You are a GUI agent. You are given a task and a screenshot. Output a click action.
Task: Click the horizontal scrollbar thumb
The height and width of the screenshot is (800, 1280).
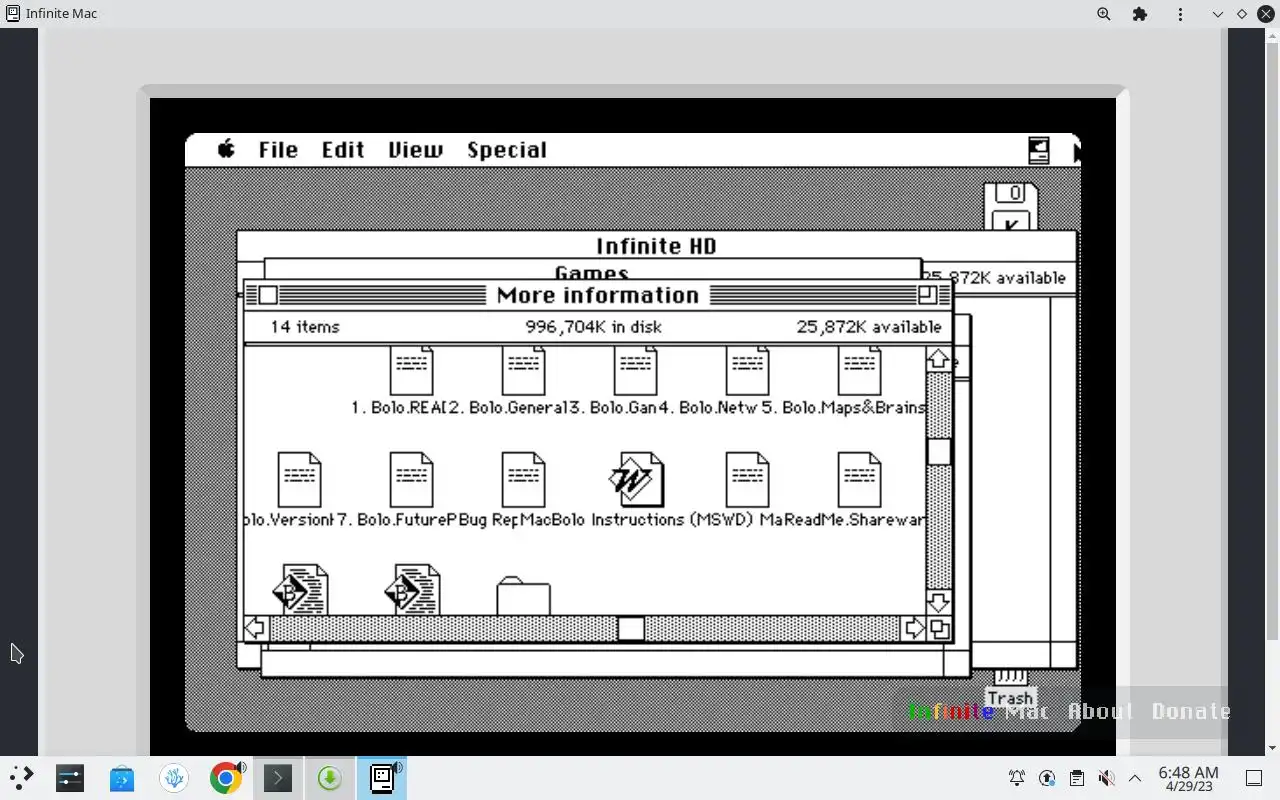pos(631,628)
